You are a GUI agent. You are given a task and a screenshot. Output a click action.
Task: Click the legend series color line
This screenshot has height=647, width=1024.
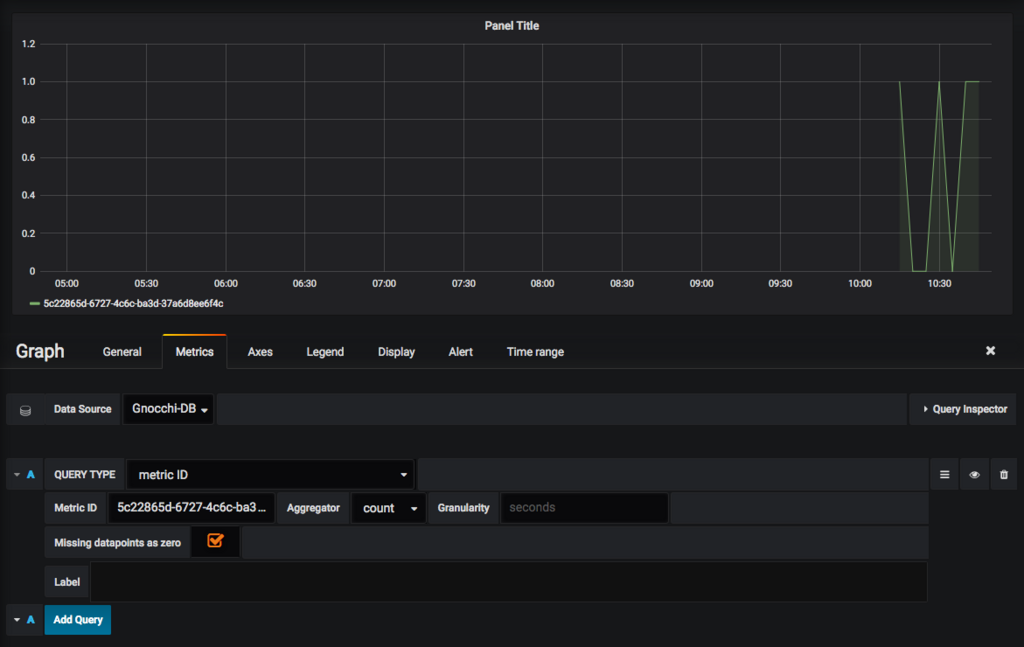click(x=35, y=304)
